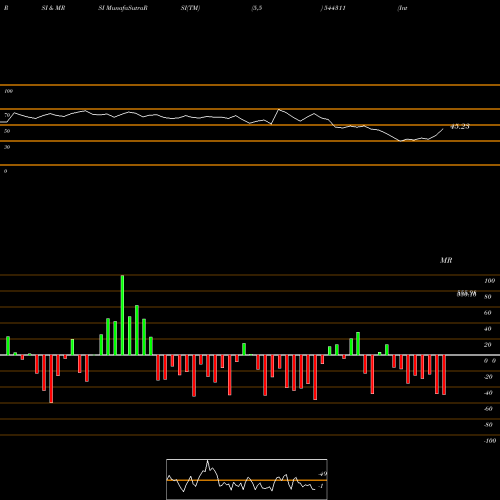Click the 70 label on the RSI axis
Screen dimensions: 500x500
click(7, 115)
